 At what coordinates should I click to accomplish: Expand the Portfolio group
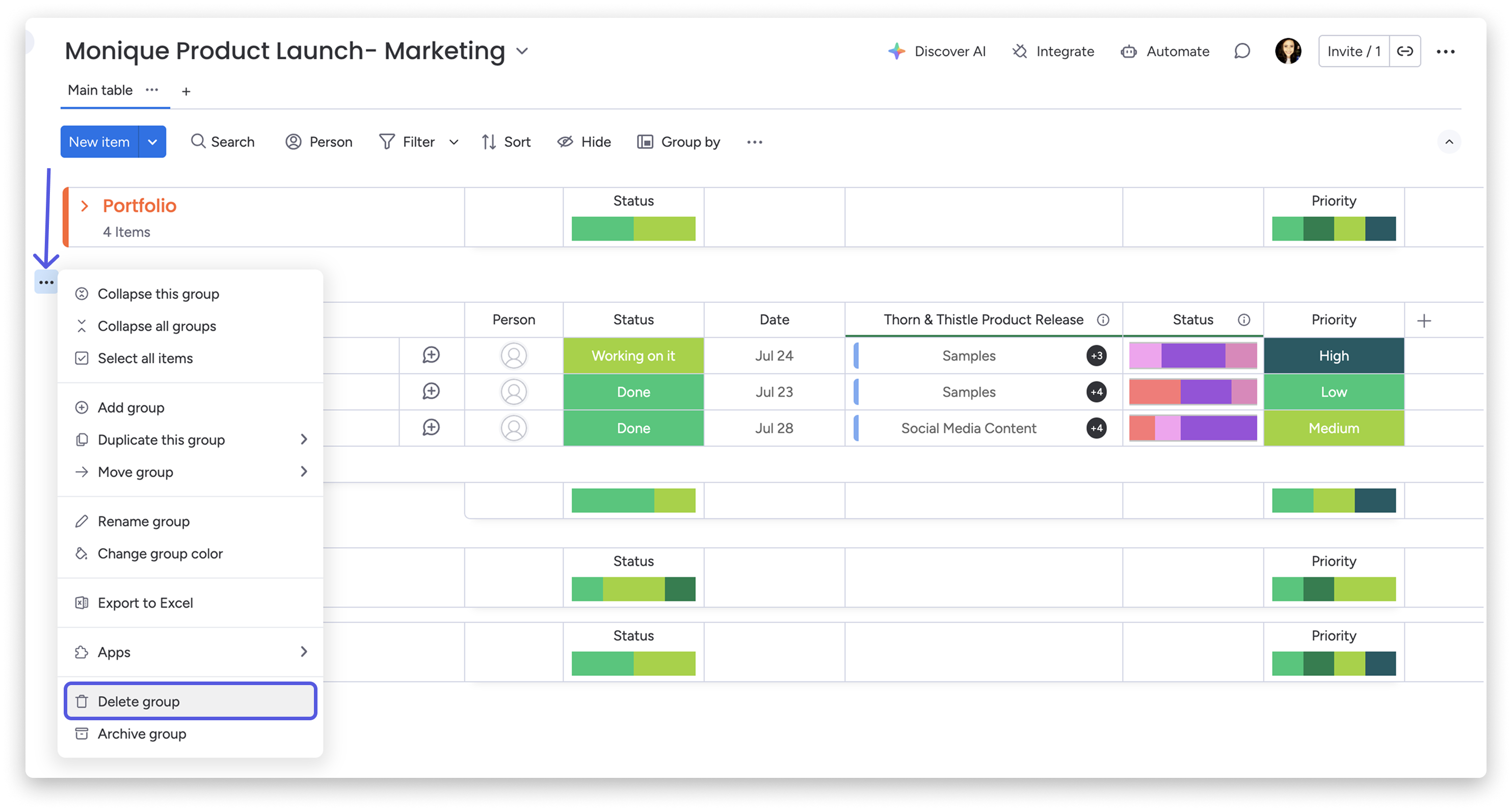85,205
